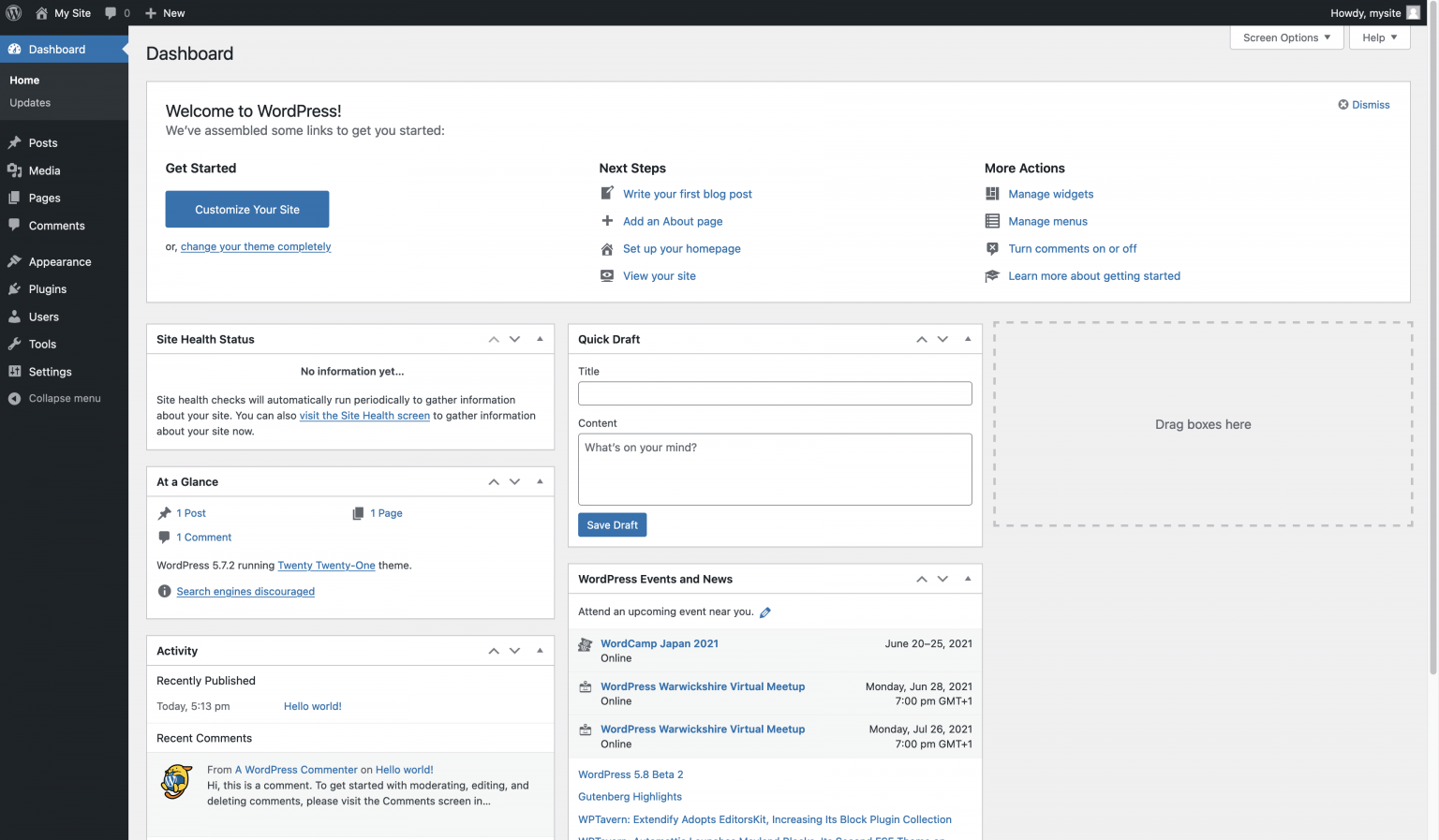Click the Collapse menu arrow icon

click(15, 399)
